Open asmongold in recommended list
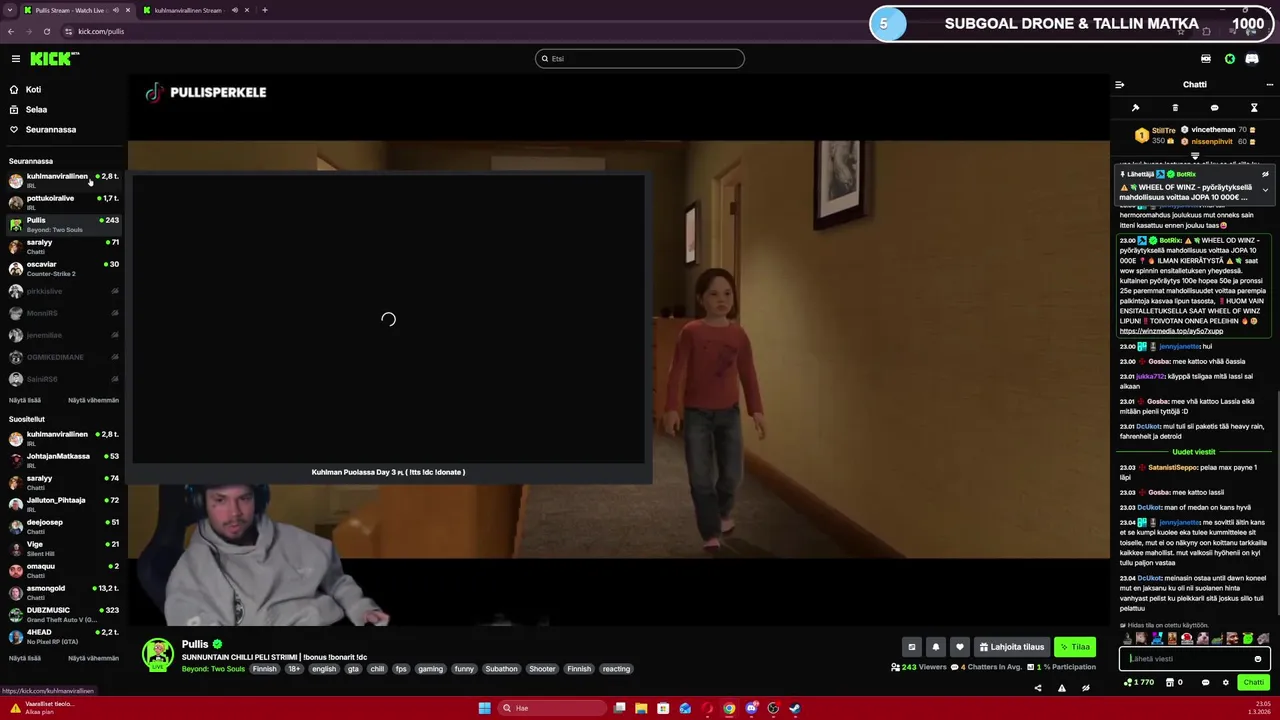Screen dimensions: 1280x720 (62, 592)
